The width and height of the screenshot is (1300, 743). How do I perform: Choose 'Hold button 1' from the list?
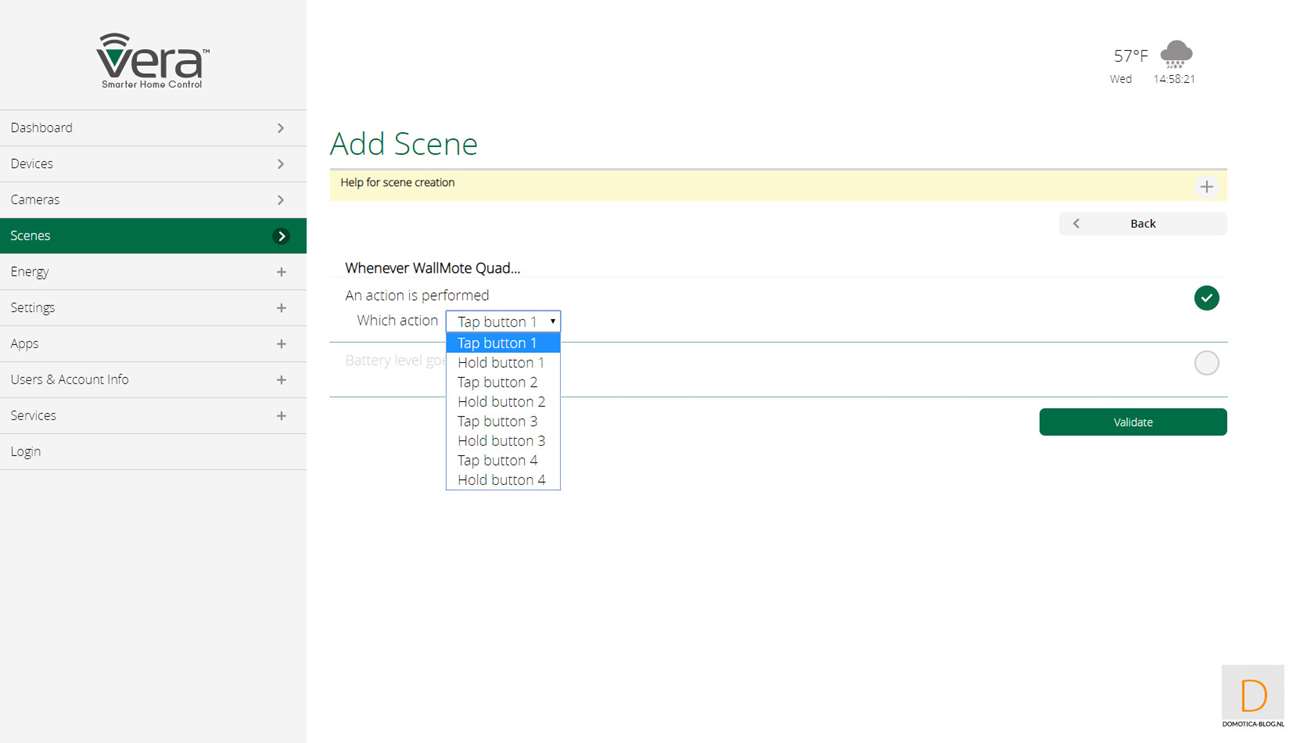pos(501,363)
